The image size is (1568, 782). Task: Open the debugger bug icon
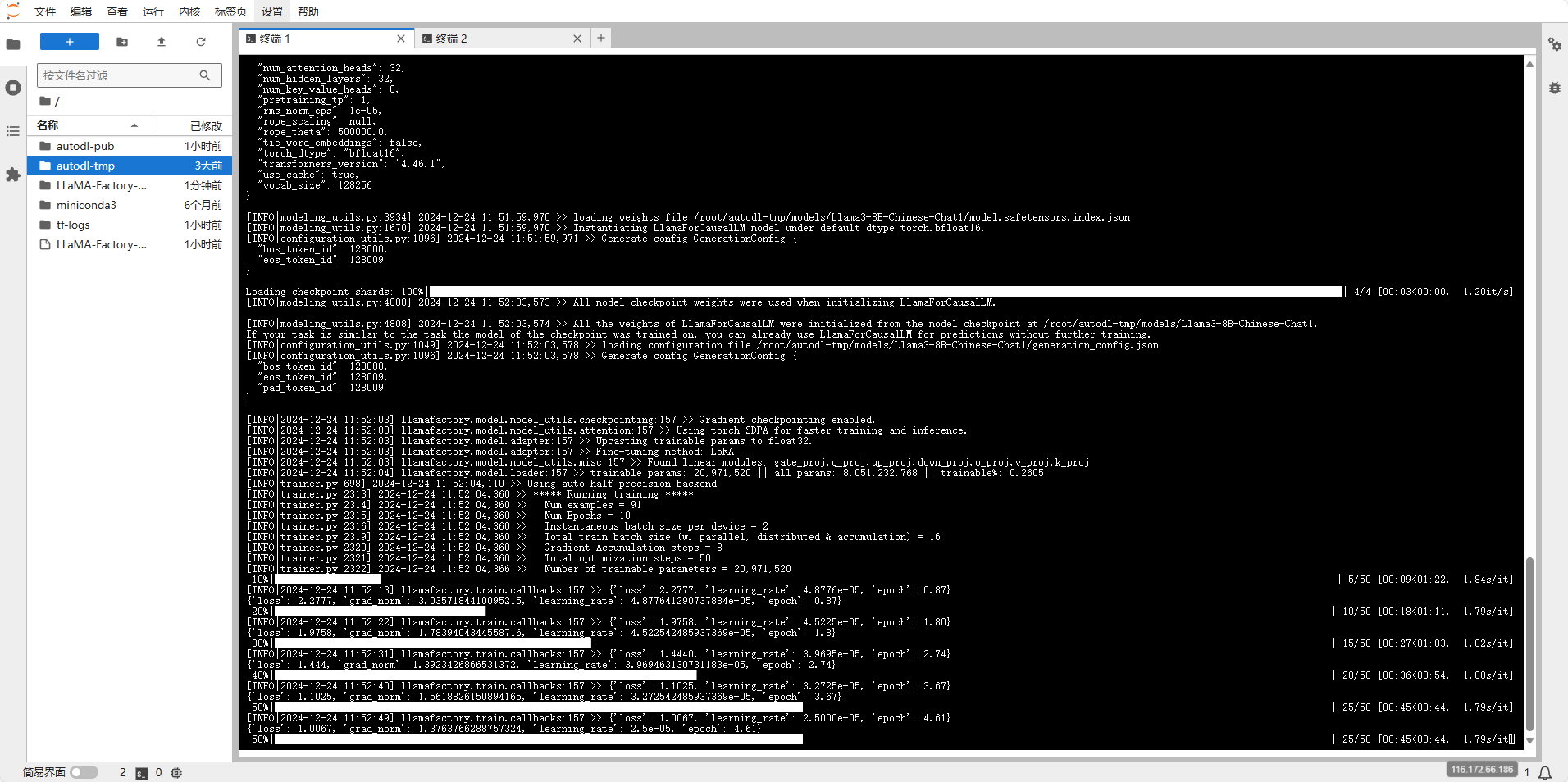(1554, 88)
